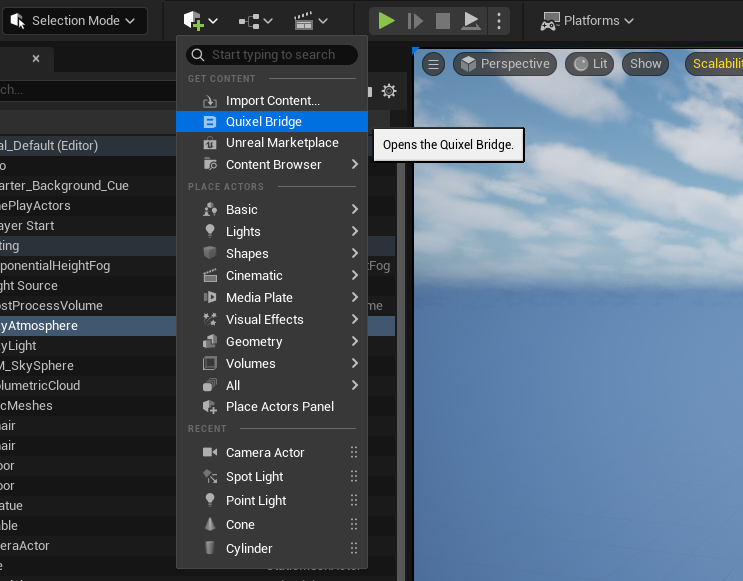Click the Spot Light drag handle
This screenshot has width=743, height=581.
tap(354, 476)
